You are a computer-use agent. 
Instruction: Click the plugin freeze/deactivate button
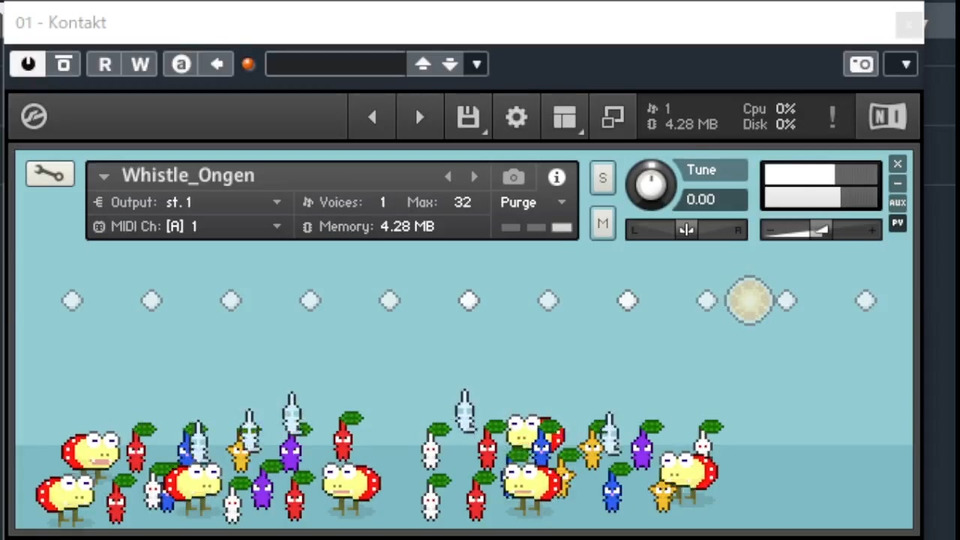pyautogui.click(x=63, y=64)
